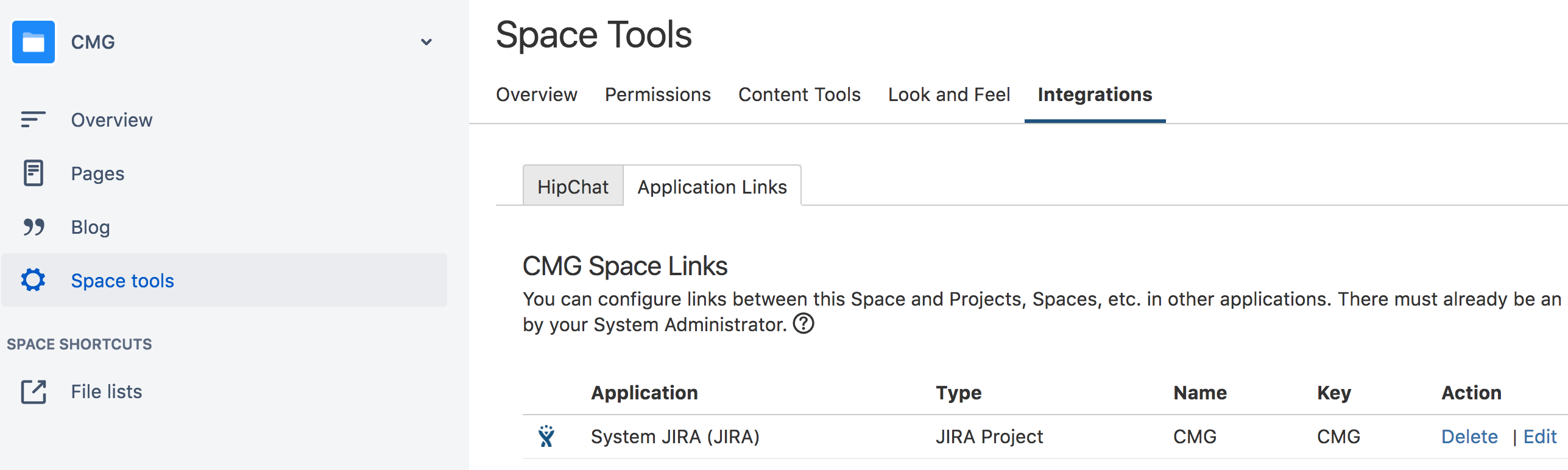Expand the CMG space dropdown chevron
1568x470 pixels.
(x=426, y=42)
